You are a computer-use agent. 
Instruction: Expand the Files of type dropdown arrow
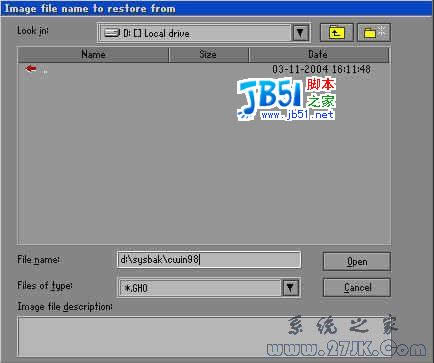tap(290, 288)
